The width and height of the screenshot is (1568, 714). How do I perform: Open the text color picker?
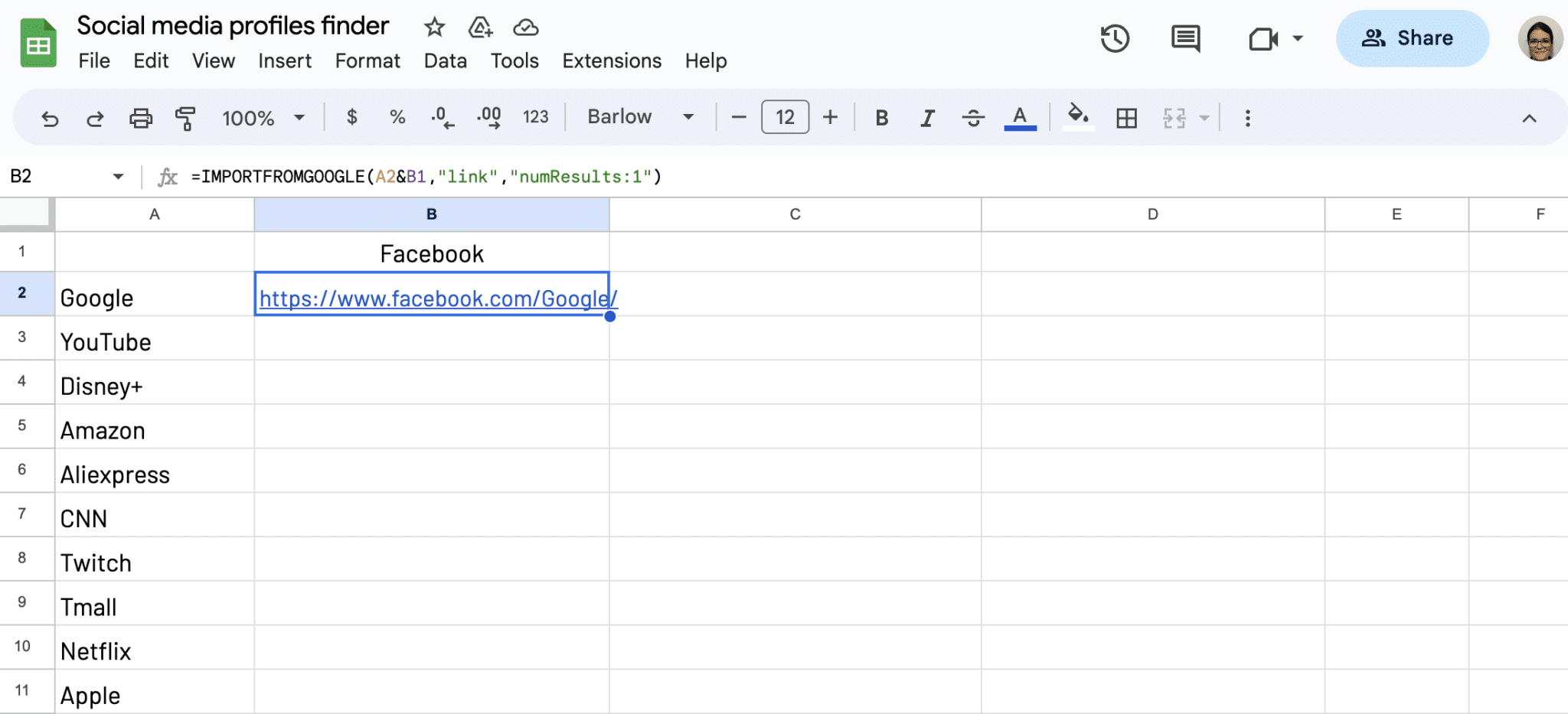coord(1020,118)
